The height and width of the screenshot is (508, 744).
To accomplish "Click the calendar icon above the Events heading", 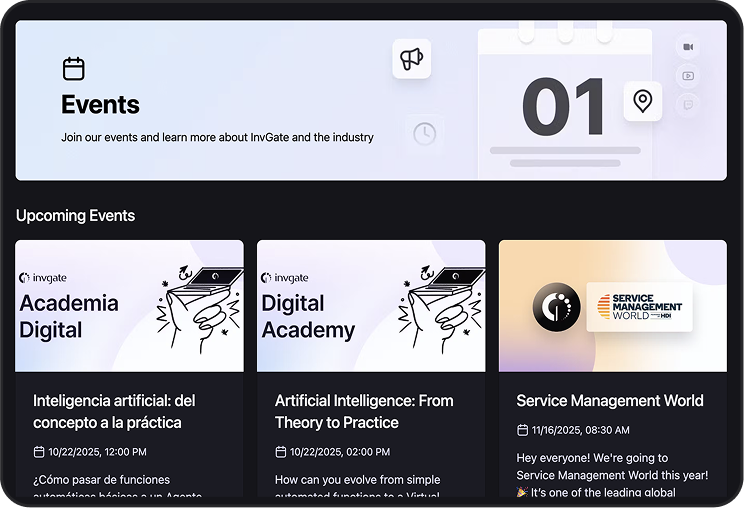I will click(x=73, y=69).
